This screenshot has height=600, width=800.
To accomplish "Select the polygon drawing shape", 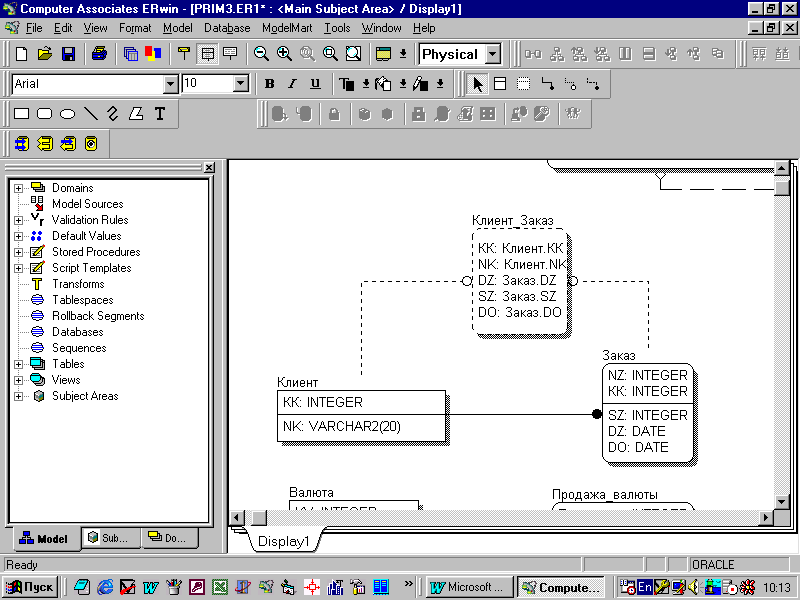I will (x=136, y=114).
